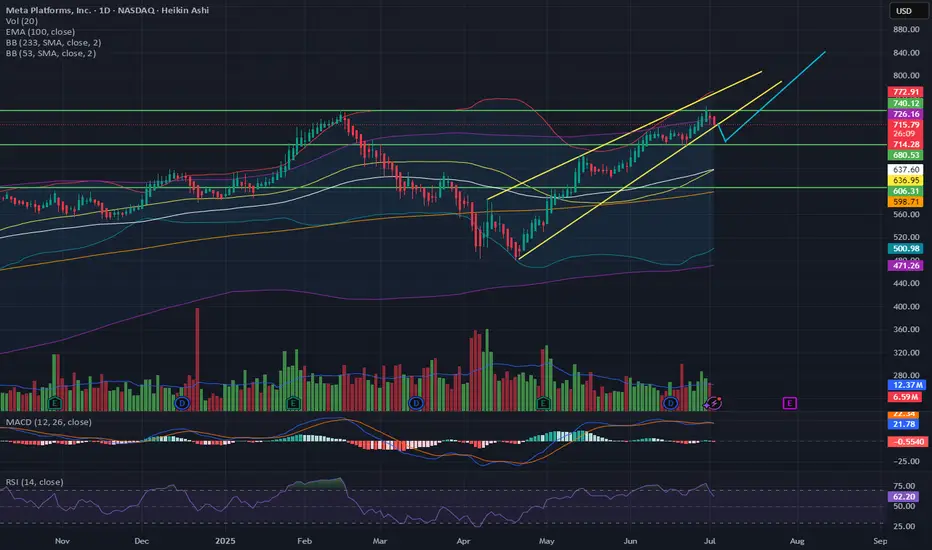Select the cyan projected price path line
932x550 pixels.
pyautogui.click(x=774, y=96)
